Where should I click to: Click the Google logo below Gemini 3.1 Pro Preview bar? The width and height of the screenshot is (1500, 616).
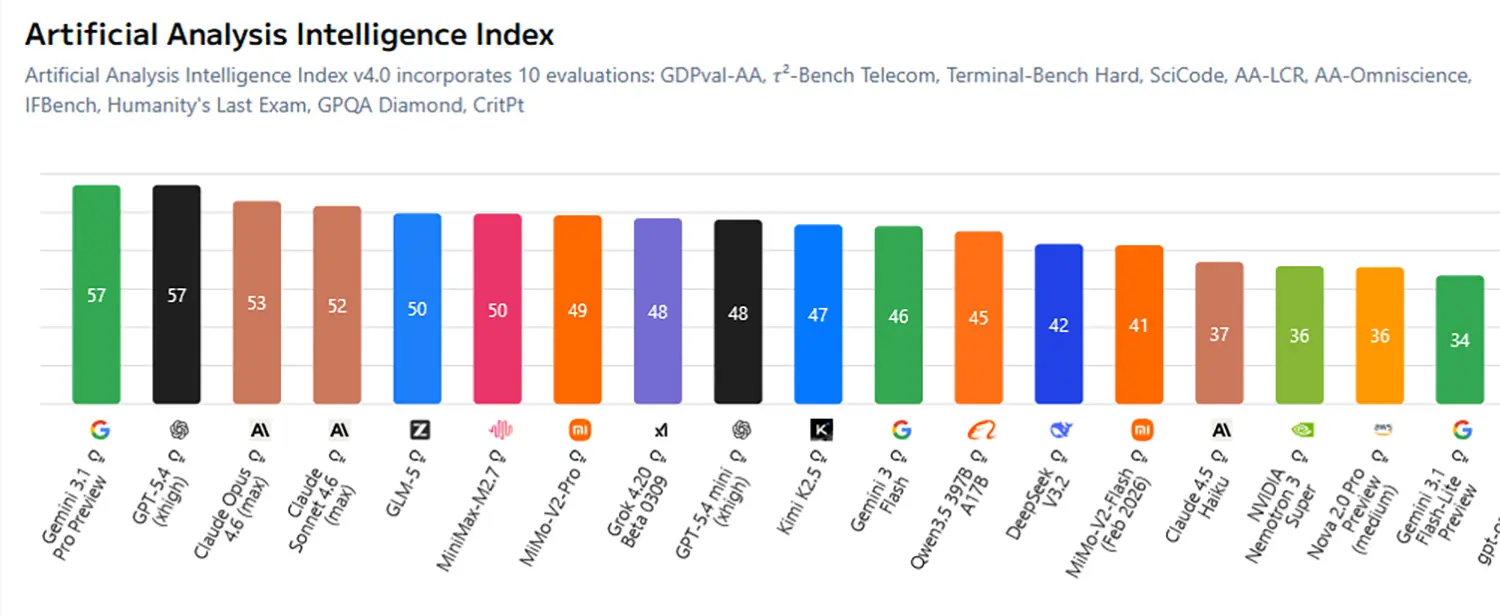[x=99, y=430]
